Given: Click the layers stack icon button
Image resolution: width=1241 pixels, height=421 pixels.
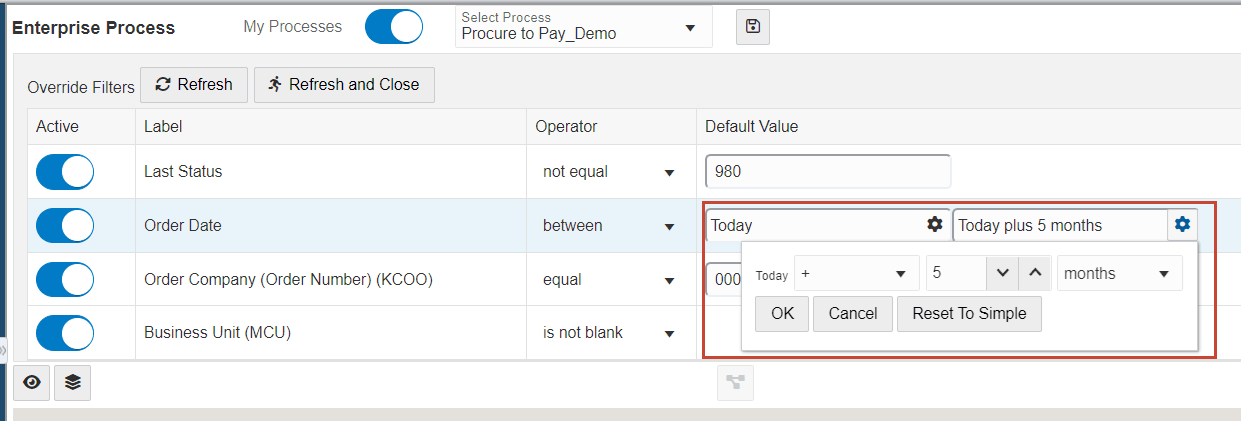Looking at the screenshot, I should tap(72, 383).
